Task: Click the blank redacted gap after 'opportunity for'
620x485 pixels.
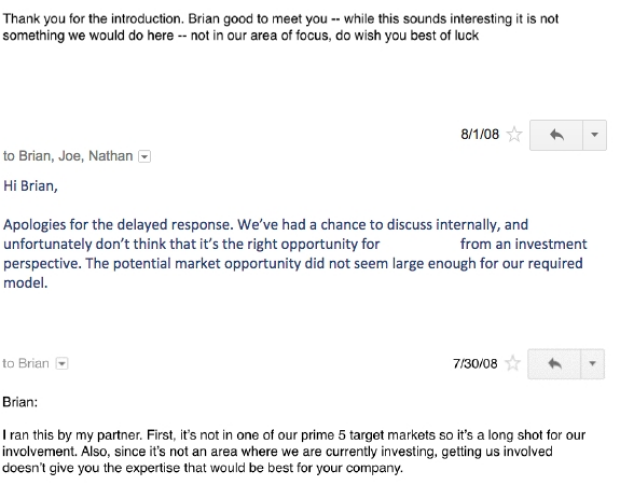Action: 420,244
